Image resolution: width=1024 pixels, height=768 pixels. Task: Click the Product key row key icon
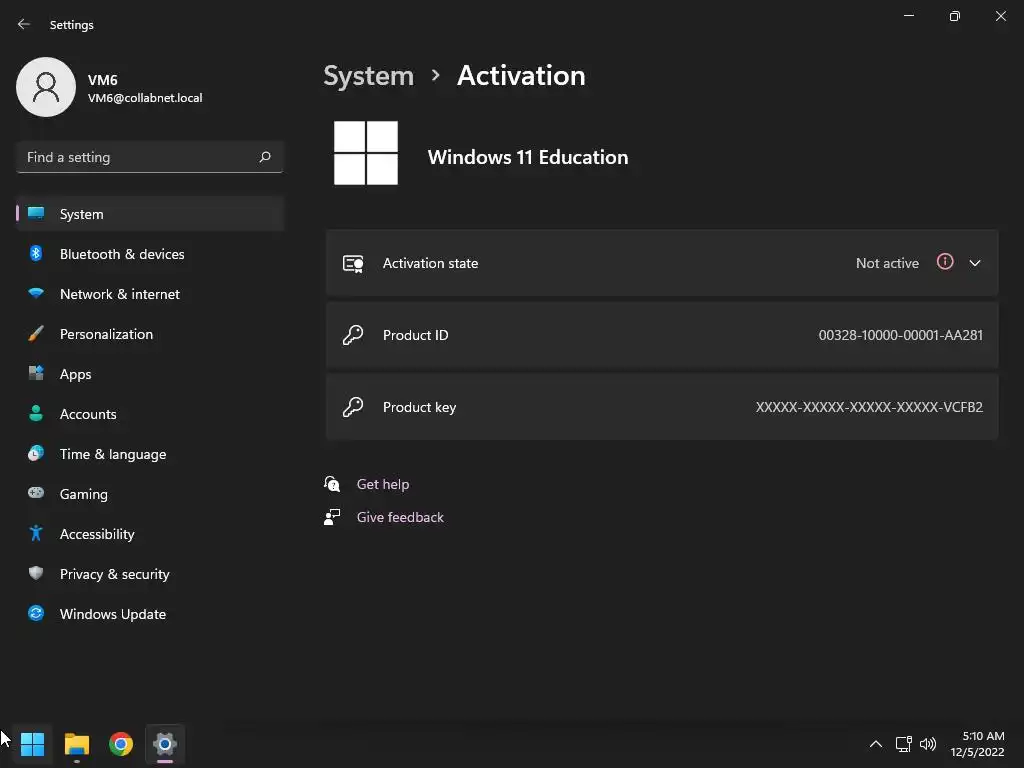point(353,407)
